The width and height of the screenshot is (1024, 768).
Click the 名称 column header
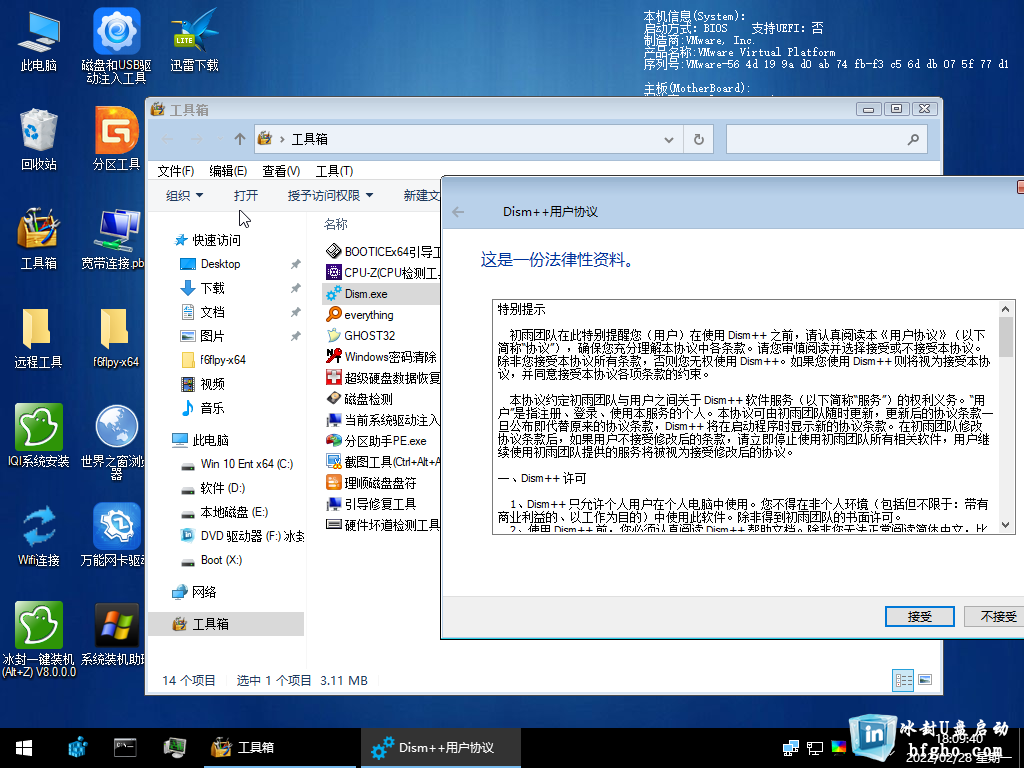point(336,225)
